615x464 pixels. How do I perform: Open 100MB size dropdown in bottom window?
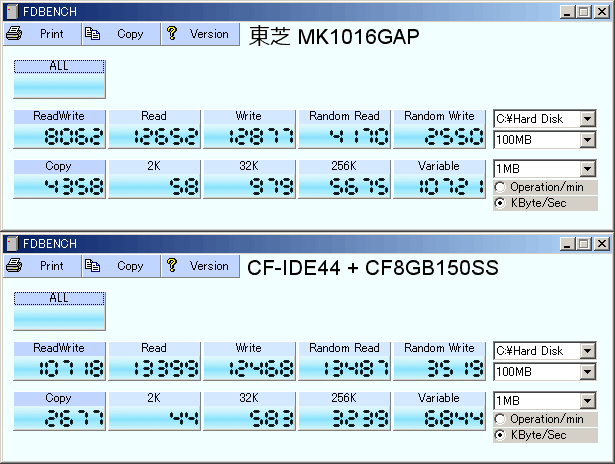[x=588, y=371]
